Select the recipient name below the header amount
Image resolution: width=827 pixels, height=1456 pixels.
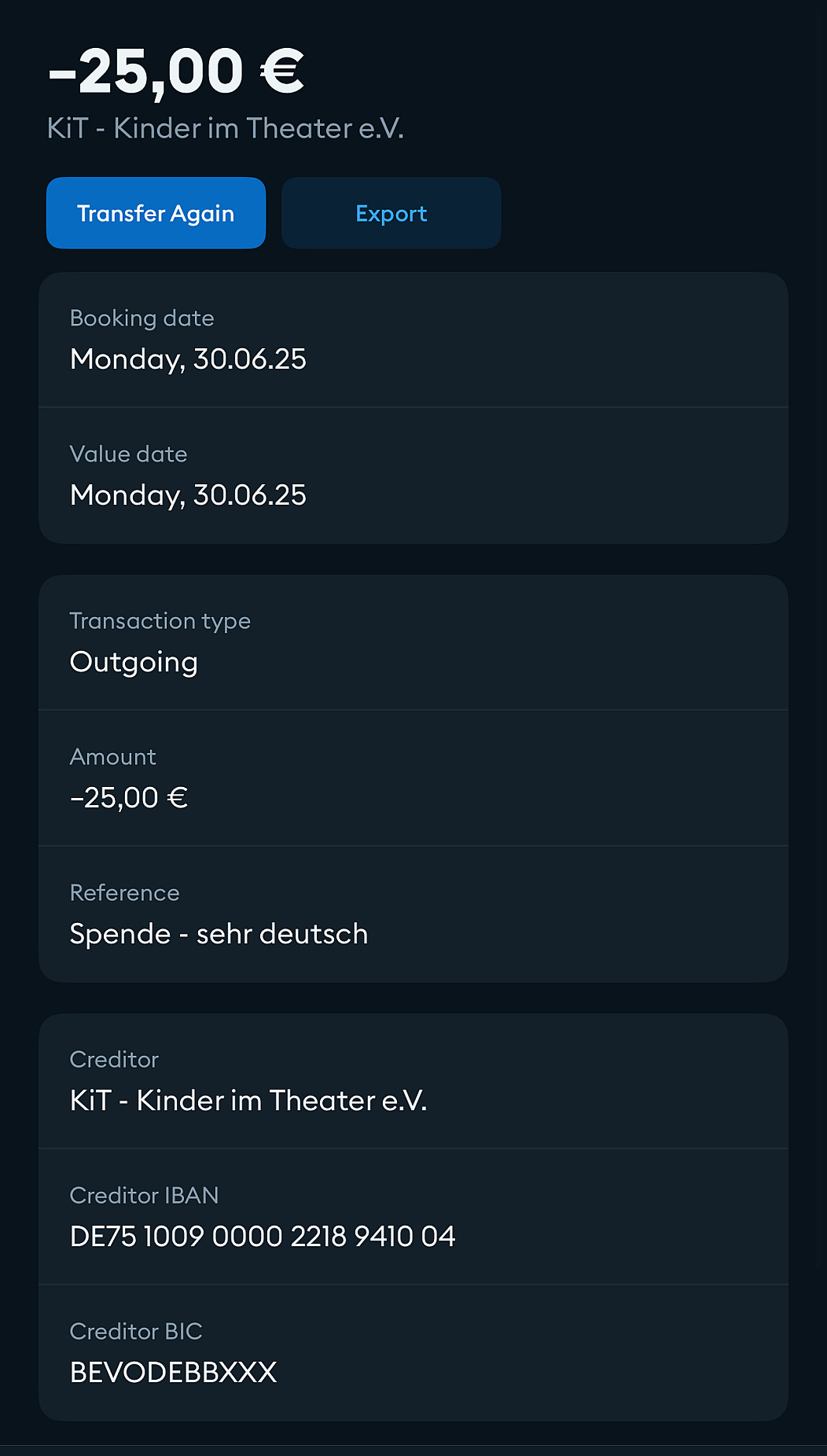point(225,128)
